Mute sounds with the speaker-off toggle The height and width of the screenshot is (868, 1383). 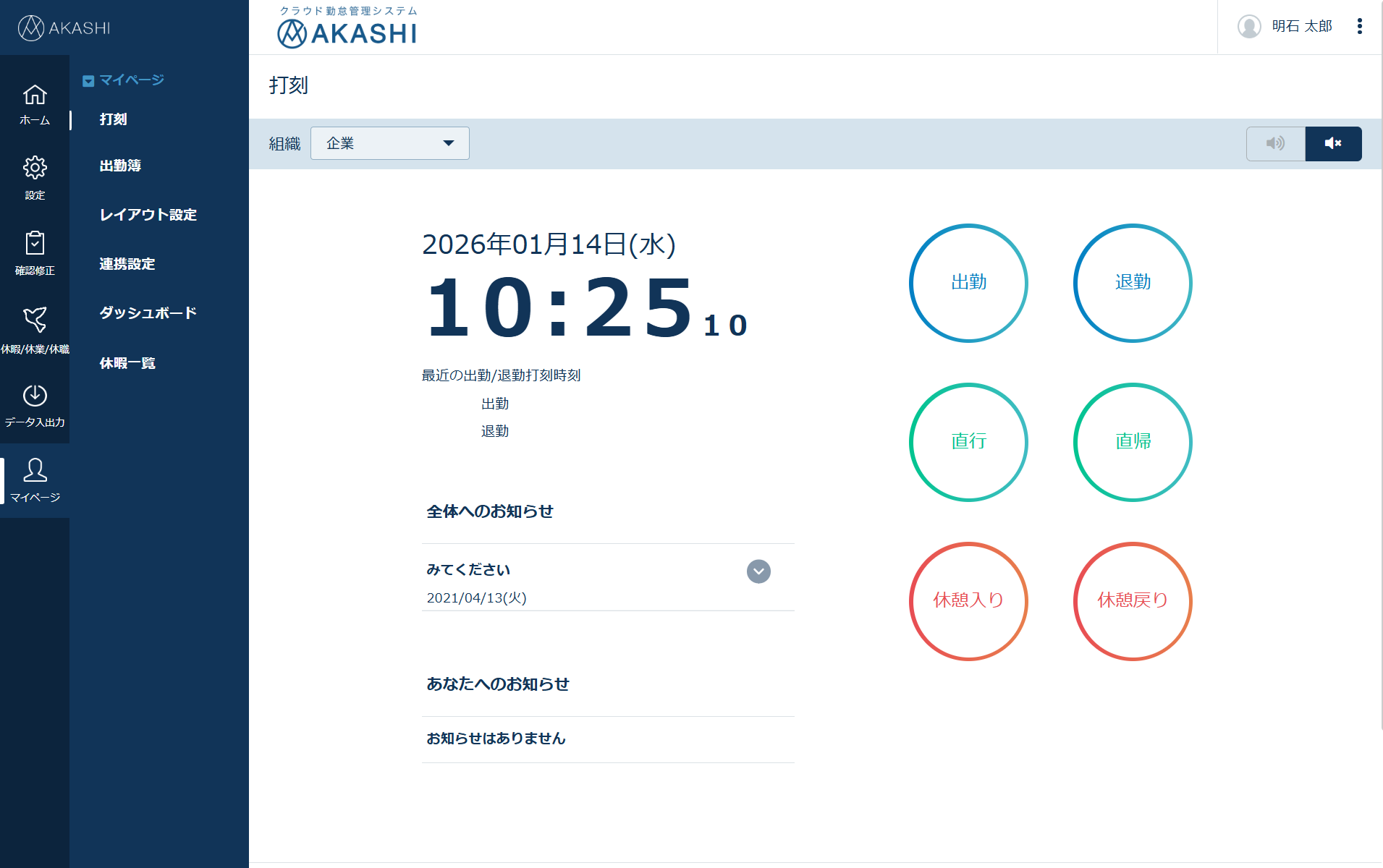pyautogui.click(x=1333, y=143)
